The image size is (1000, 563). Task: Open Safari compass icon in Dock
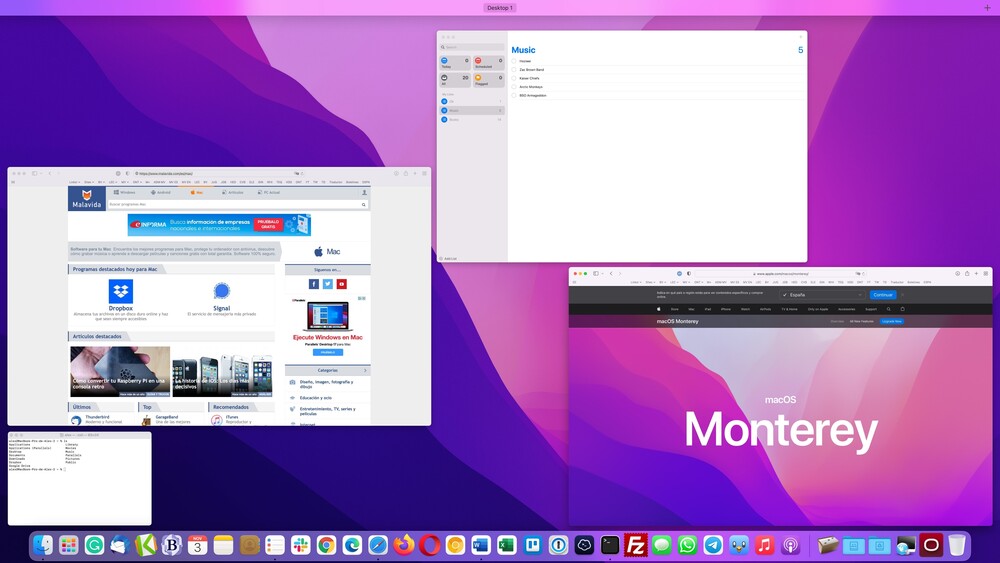378,545
